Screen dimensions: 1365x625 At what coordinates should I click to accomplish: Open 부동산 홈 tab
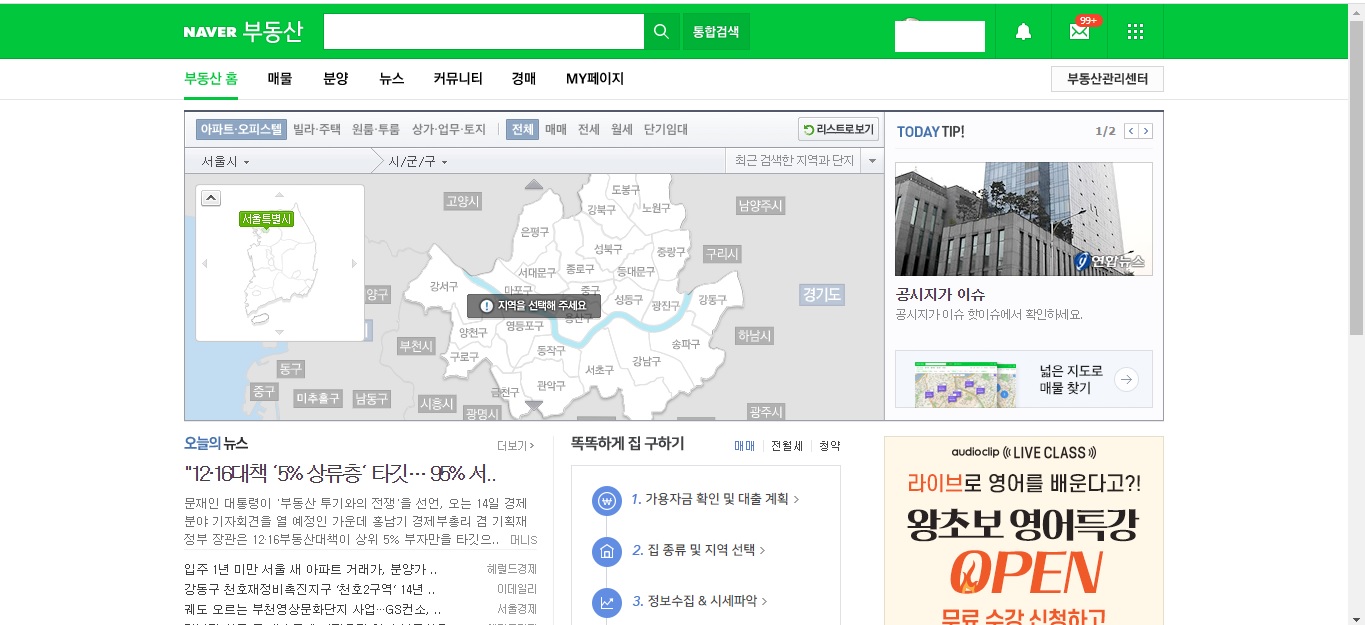click(211, 79)
